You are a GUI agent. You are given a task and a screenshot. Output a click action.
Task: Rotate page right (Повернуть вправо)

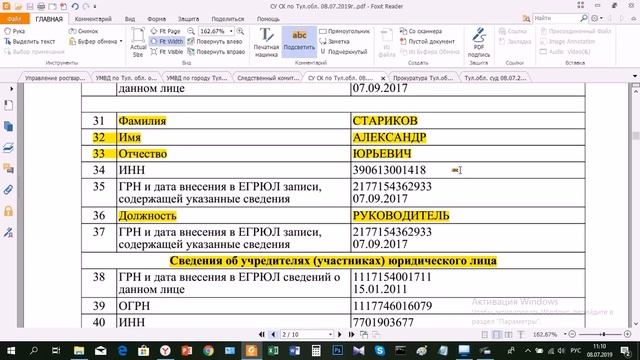click(x=216, y=52)
